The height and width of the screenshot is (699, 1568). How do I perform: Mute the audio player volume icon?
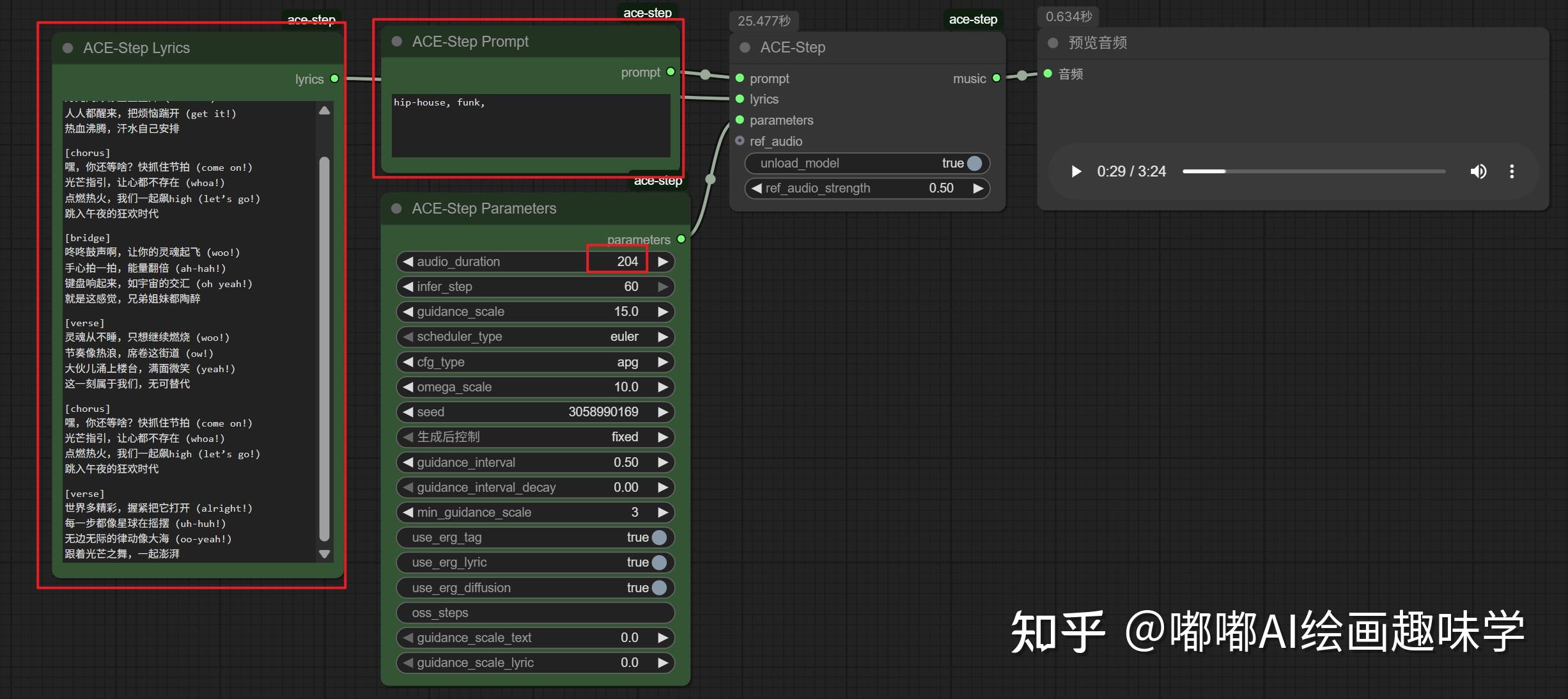click(x=1478, y=171)
